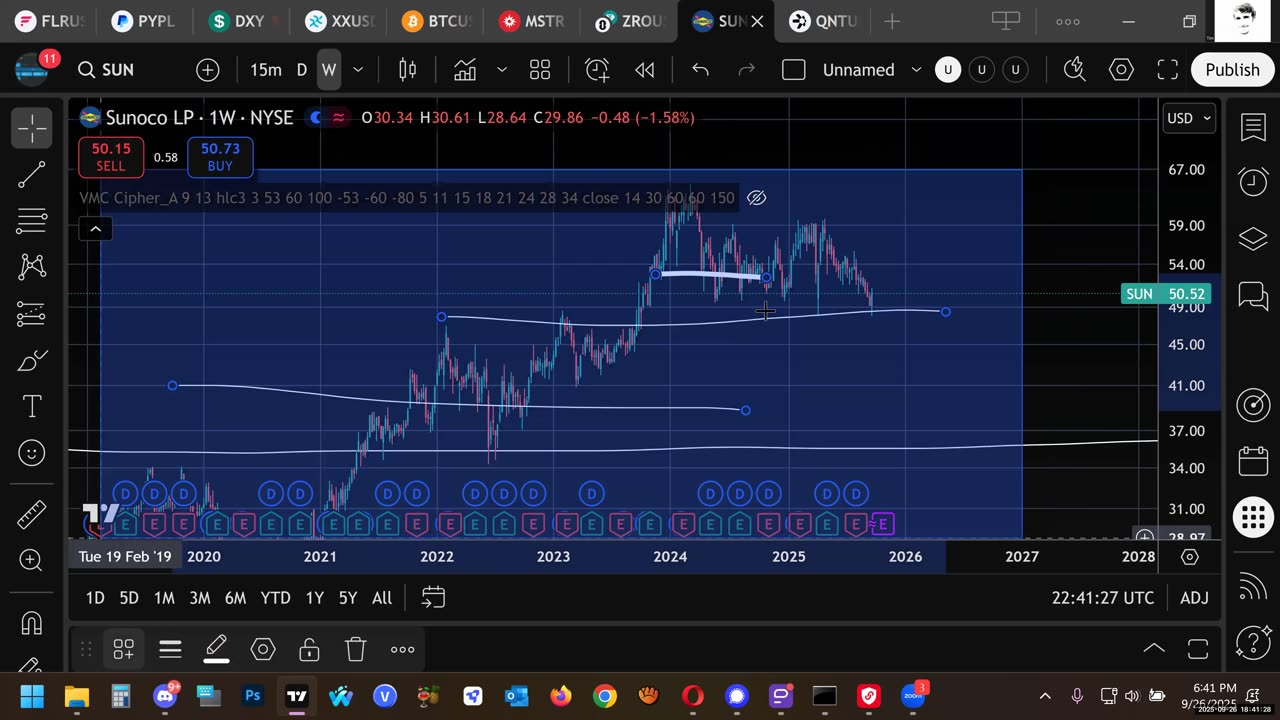
Task: Open the time zone menu at 22:41:27 UTC
Action: 1102,598
